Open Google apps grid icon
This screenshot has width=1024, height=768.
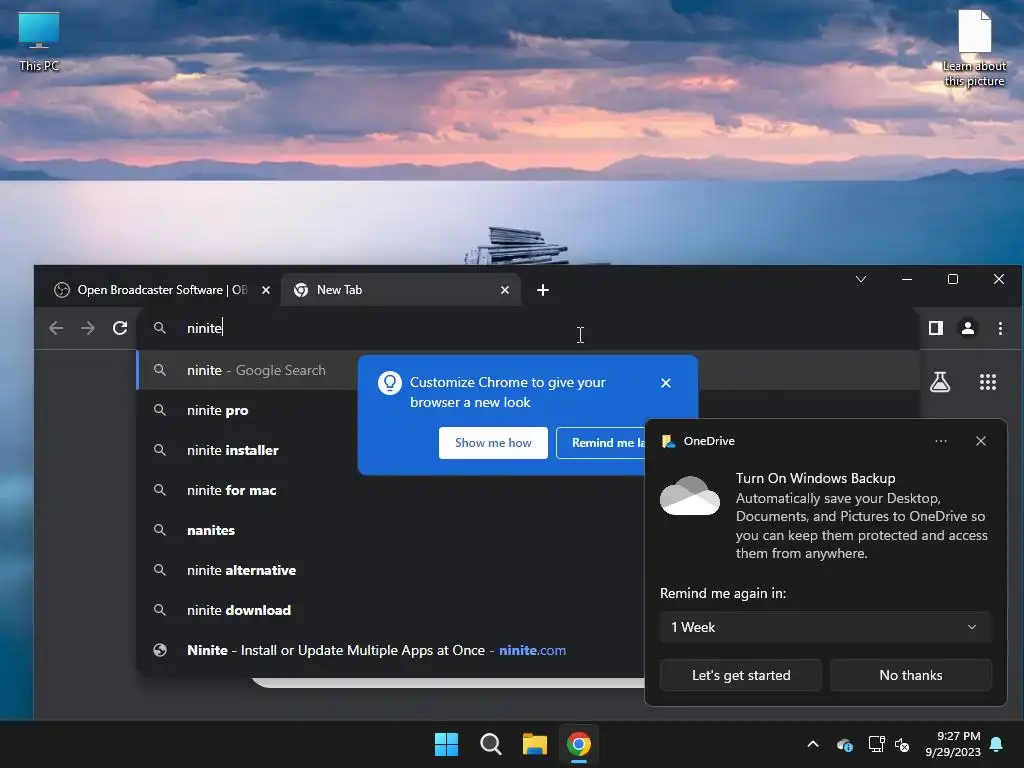click(x=987, y=382)
